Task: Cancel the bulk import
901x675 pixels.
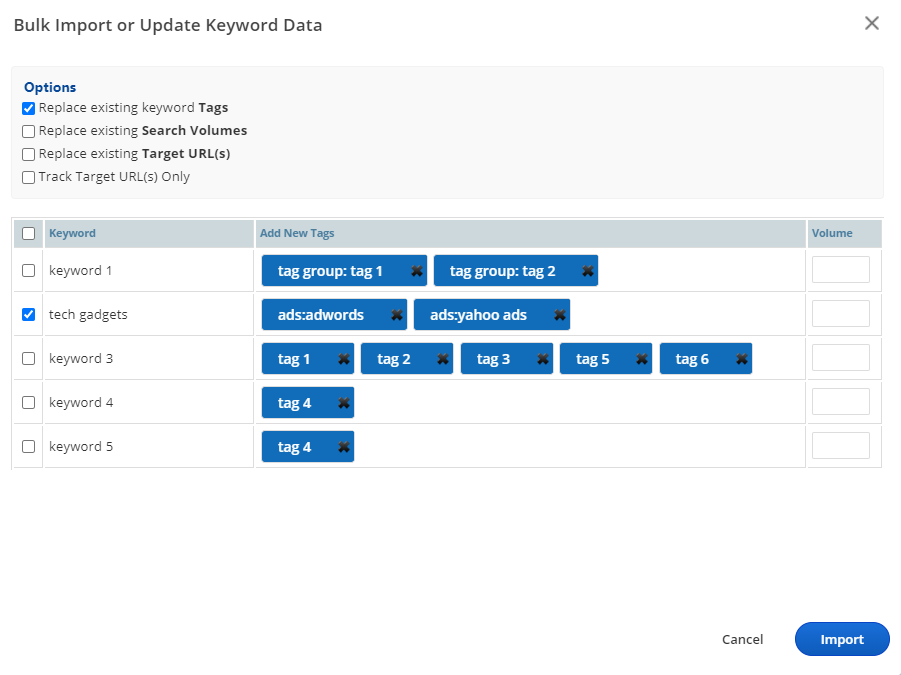Action: tap(742, 639)
